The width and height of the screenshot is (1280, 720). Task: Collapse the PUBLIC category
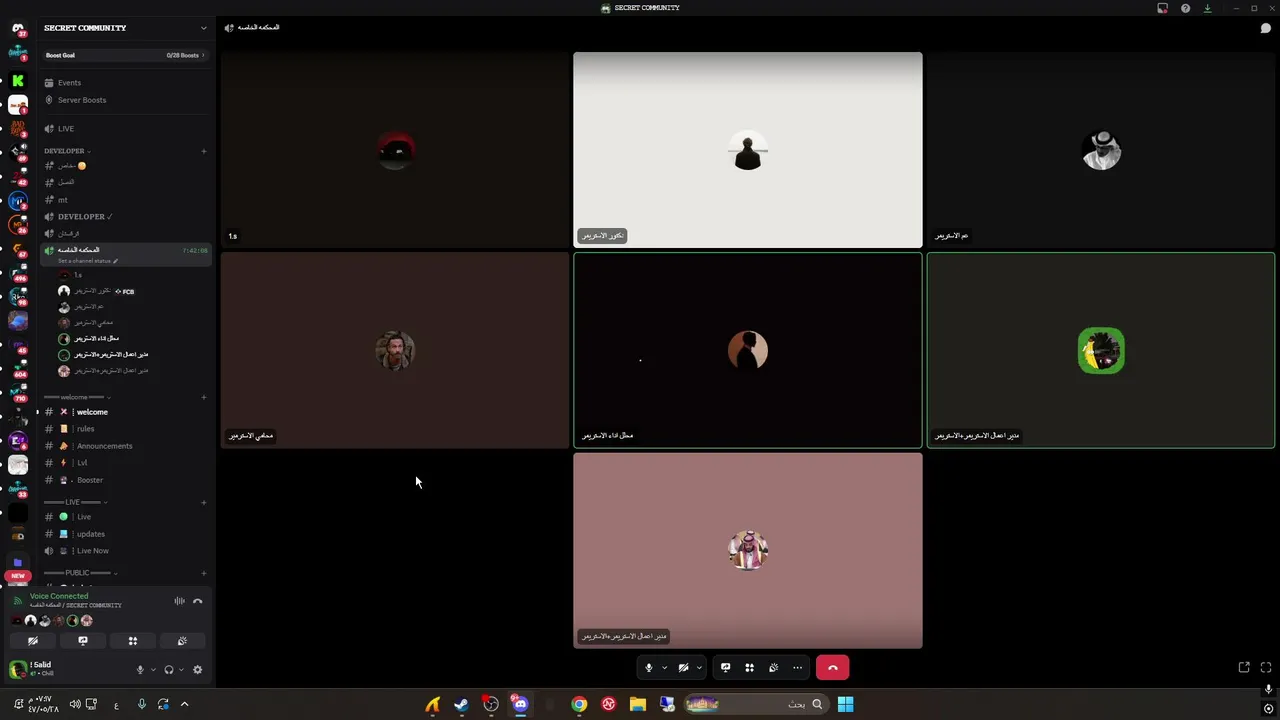(80, 573)
